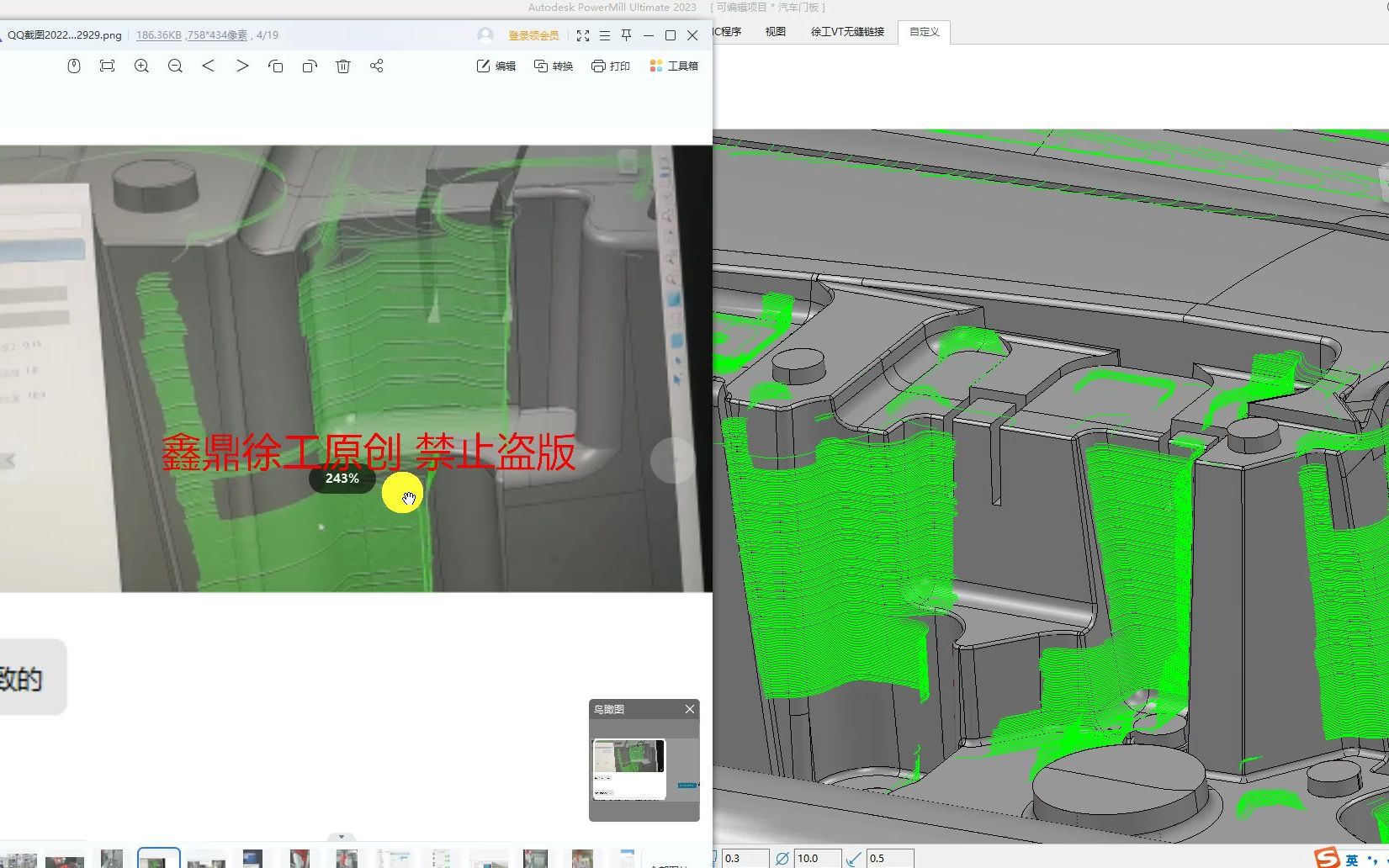Viewport: 1389px width, 868px height.
Task: Enter fullscreen view mode
Action: 583,35
